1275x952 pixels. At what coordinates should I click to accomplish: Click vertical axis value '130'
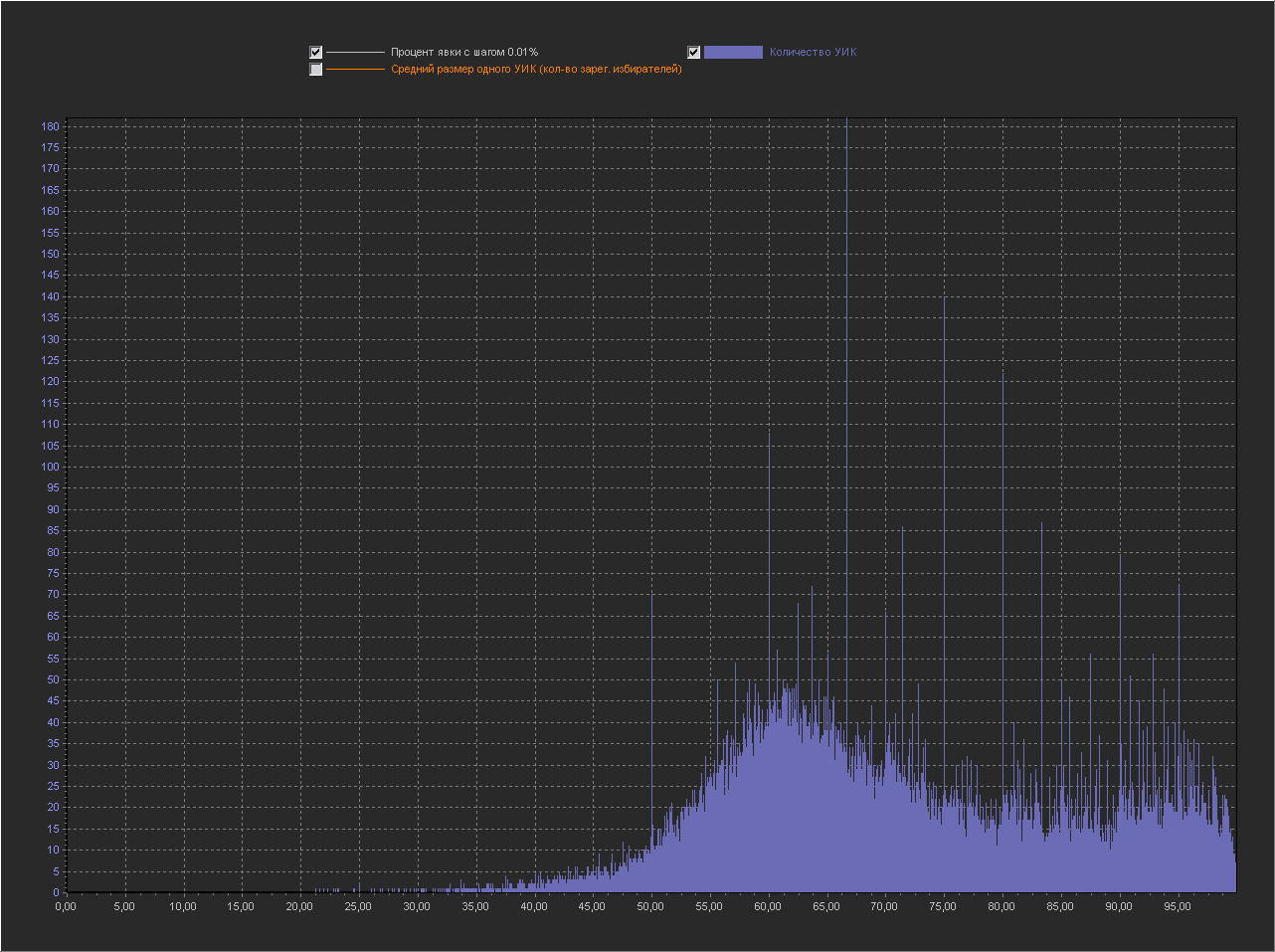51,339
